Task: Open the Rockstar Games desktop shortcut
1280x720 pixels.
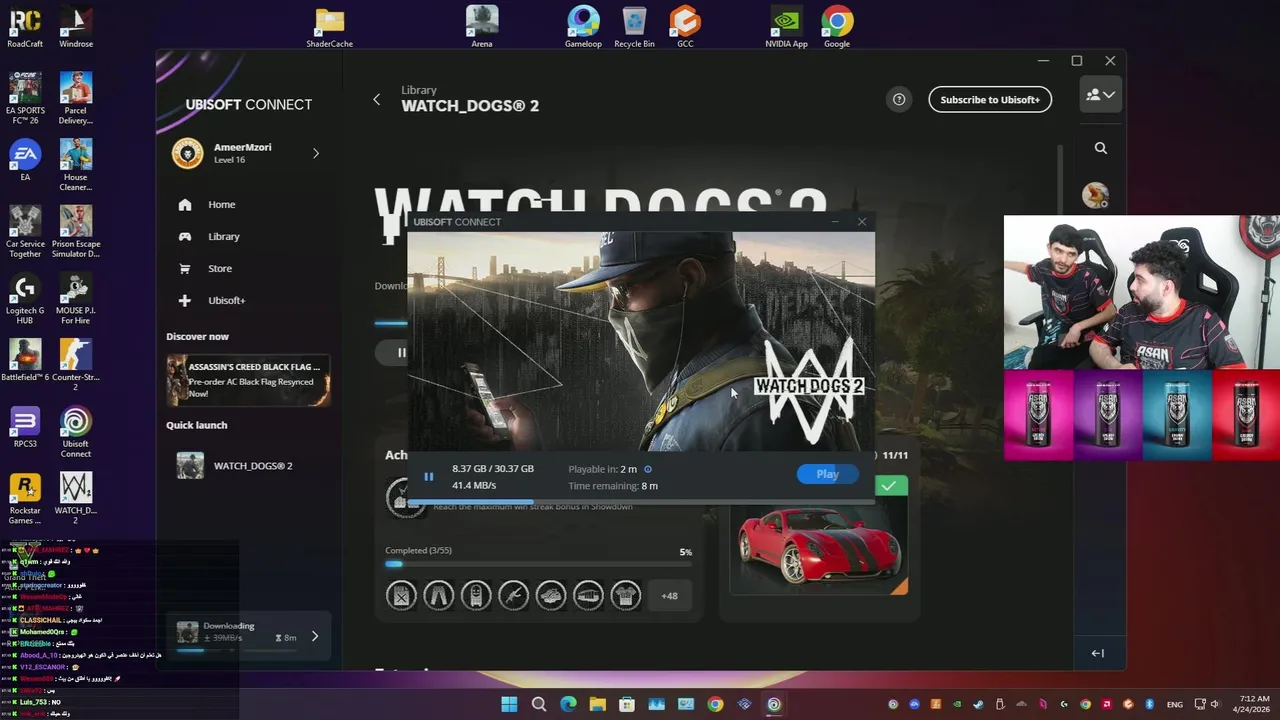Action: [25, 498]
